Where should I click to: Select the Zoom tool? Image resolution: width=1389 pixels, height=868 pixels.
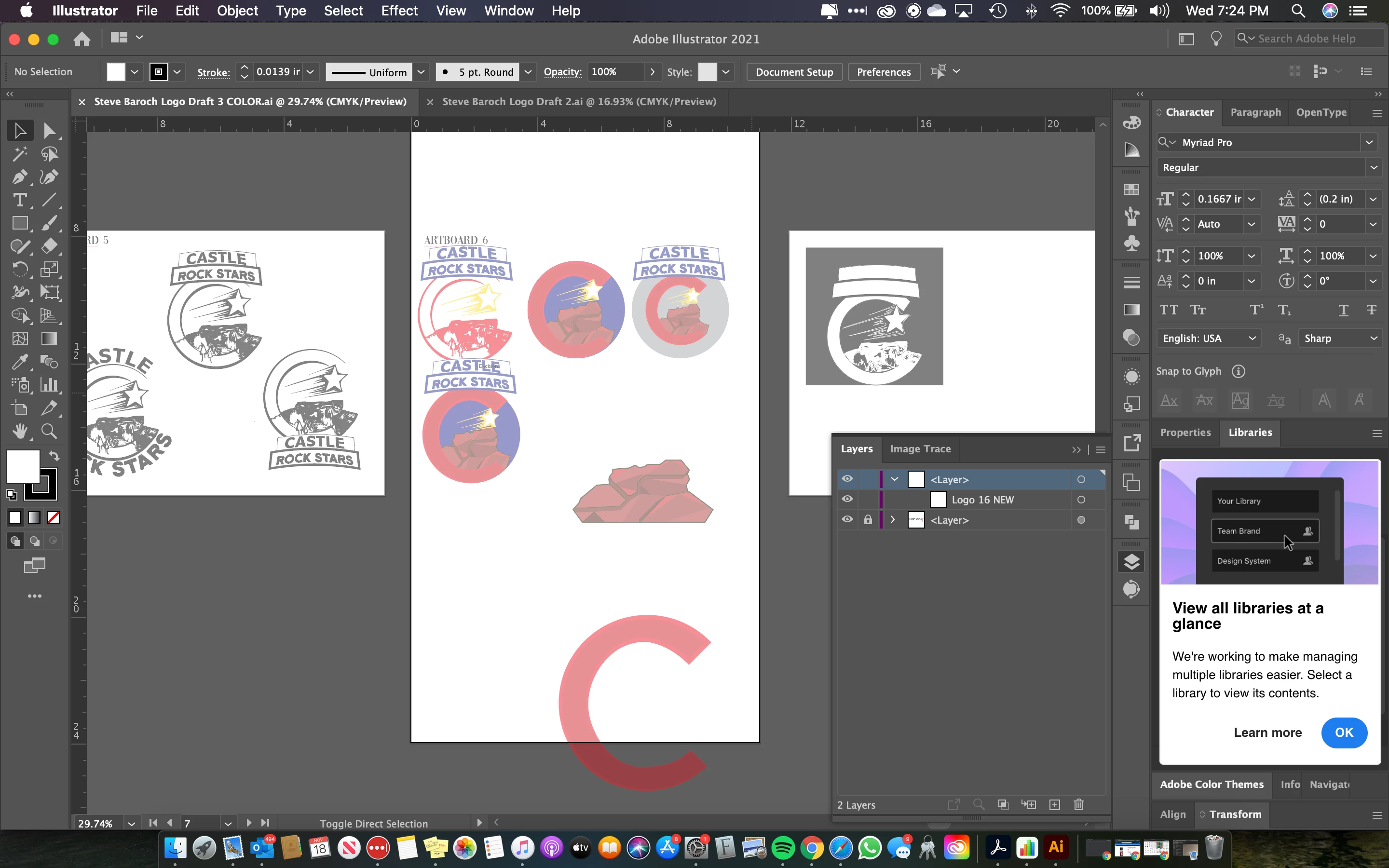(x=49, y=431)
